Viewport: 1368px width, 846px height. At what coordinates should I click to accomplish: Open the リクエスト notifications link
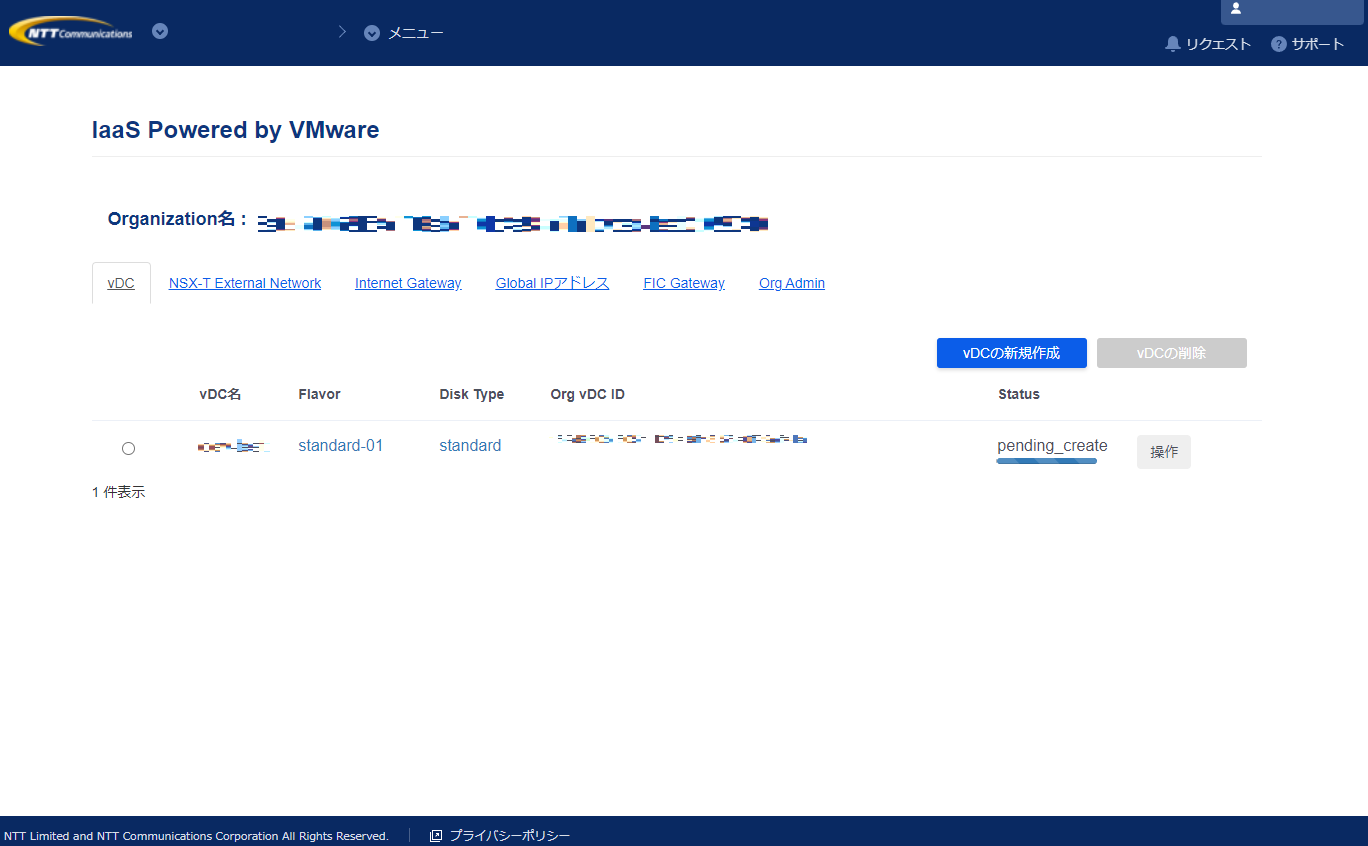tap(1218, 44)
